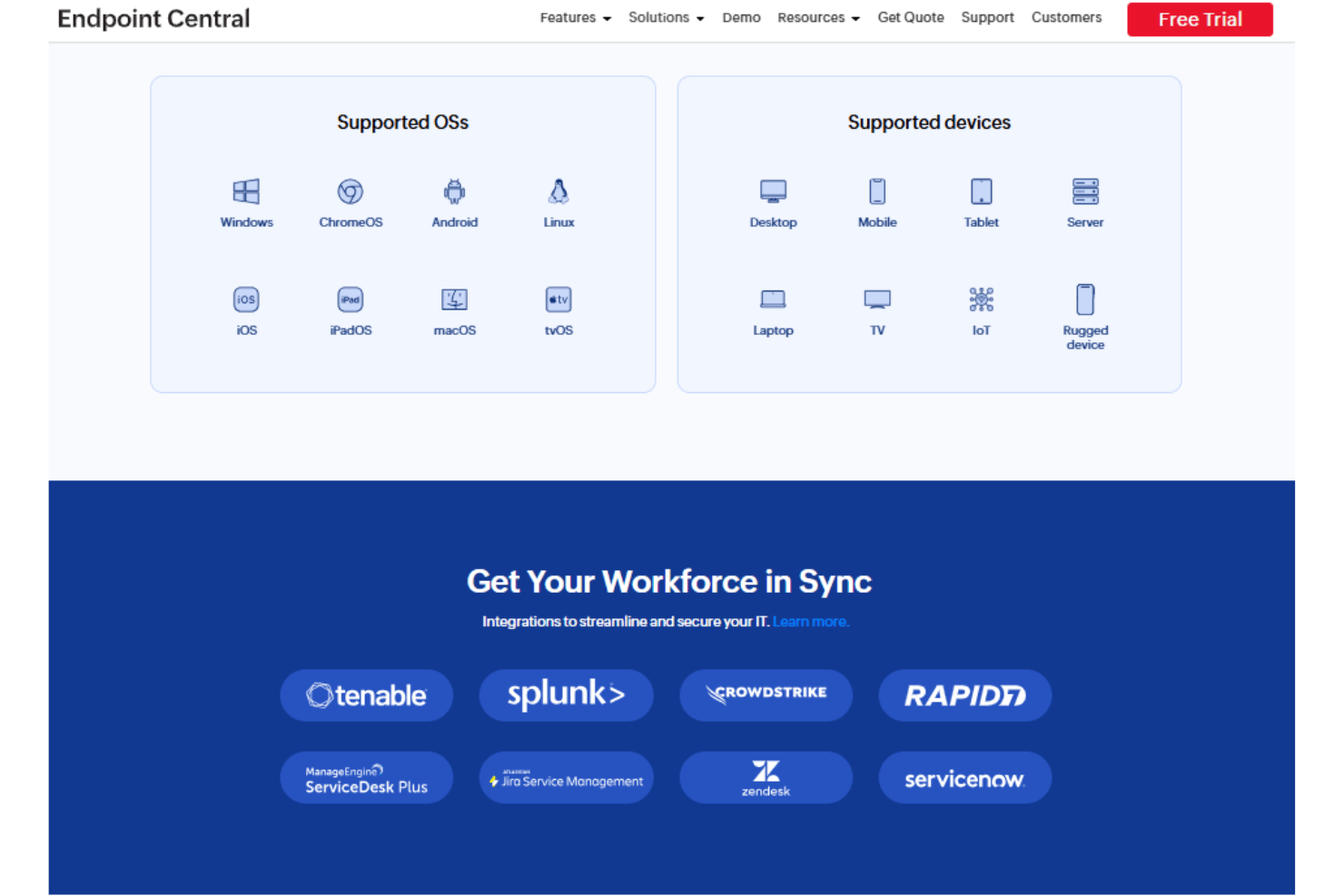Open the Rapid7 integration badge
Viewport: 1344px width, 896px height.
click(964, 695)
